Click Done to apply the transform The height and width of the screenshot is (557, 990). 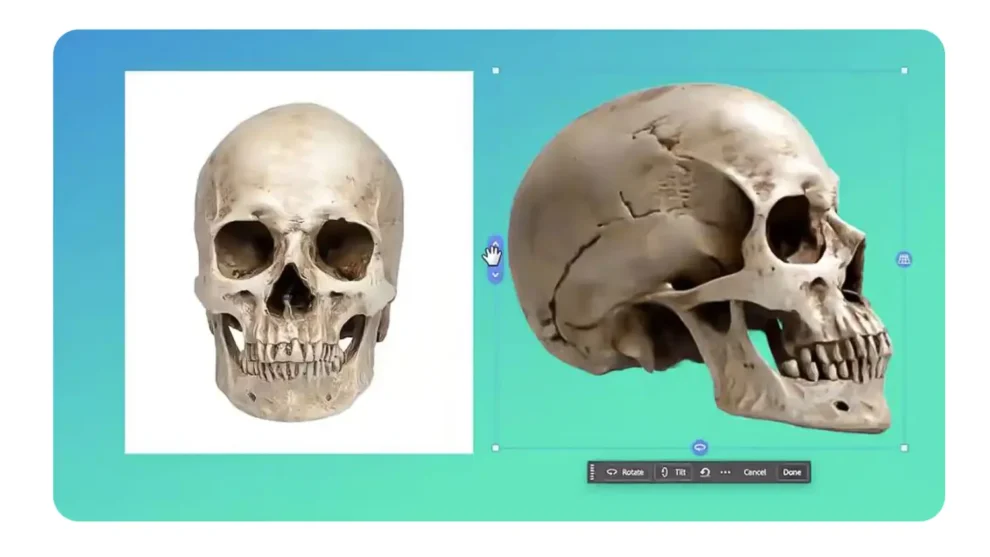pyautogui.click(x=792, y=472)
